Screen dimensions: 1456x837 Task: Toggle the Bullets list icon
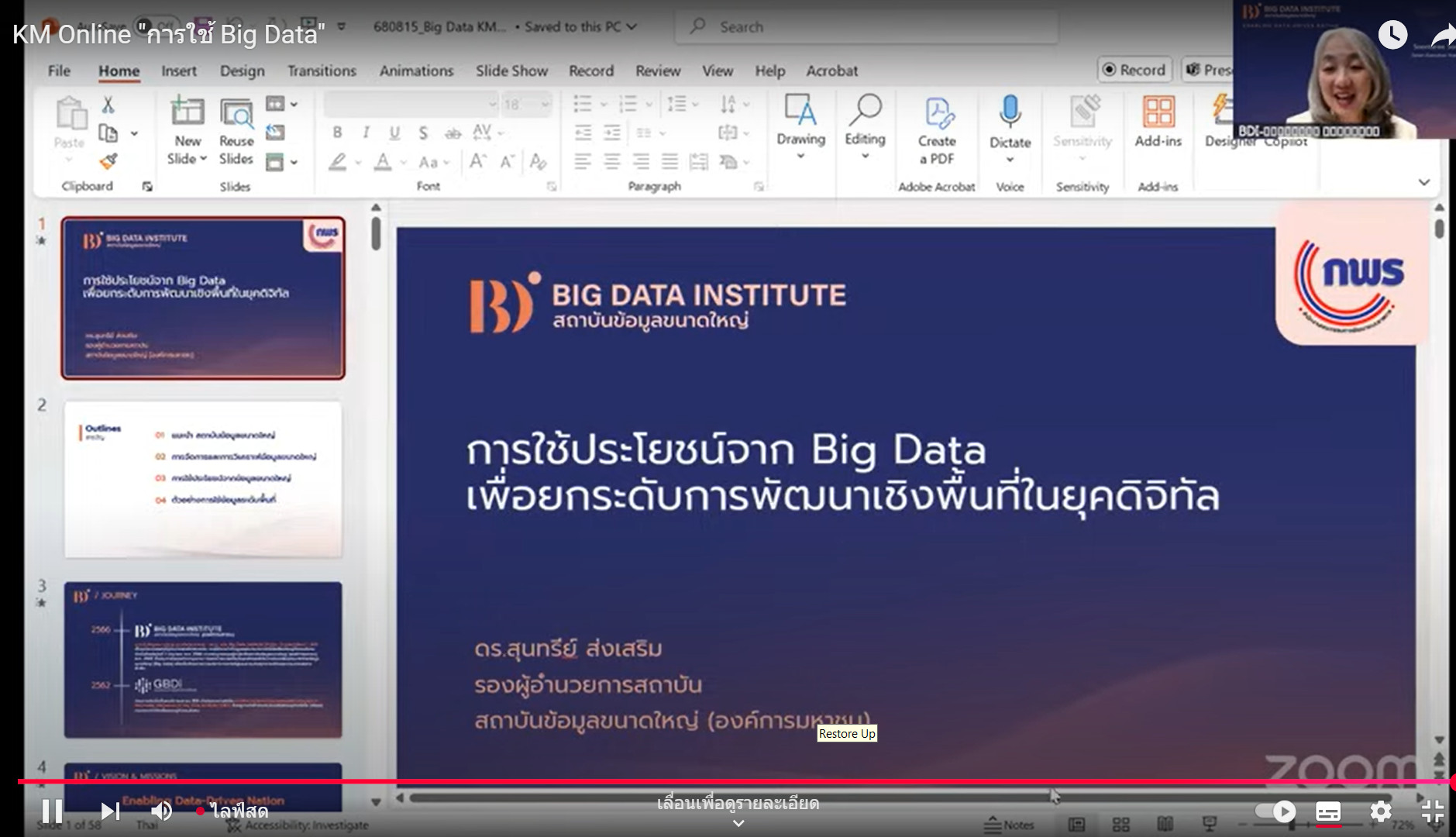(582, 104)
